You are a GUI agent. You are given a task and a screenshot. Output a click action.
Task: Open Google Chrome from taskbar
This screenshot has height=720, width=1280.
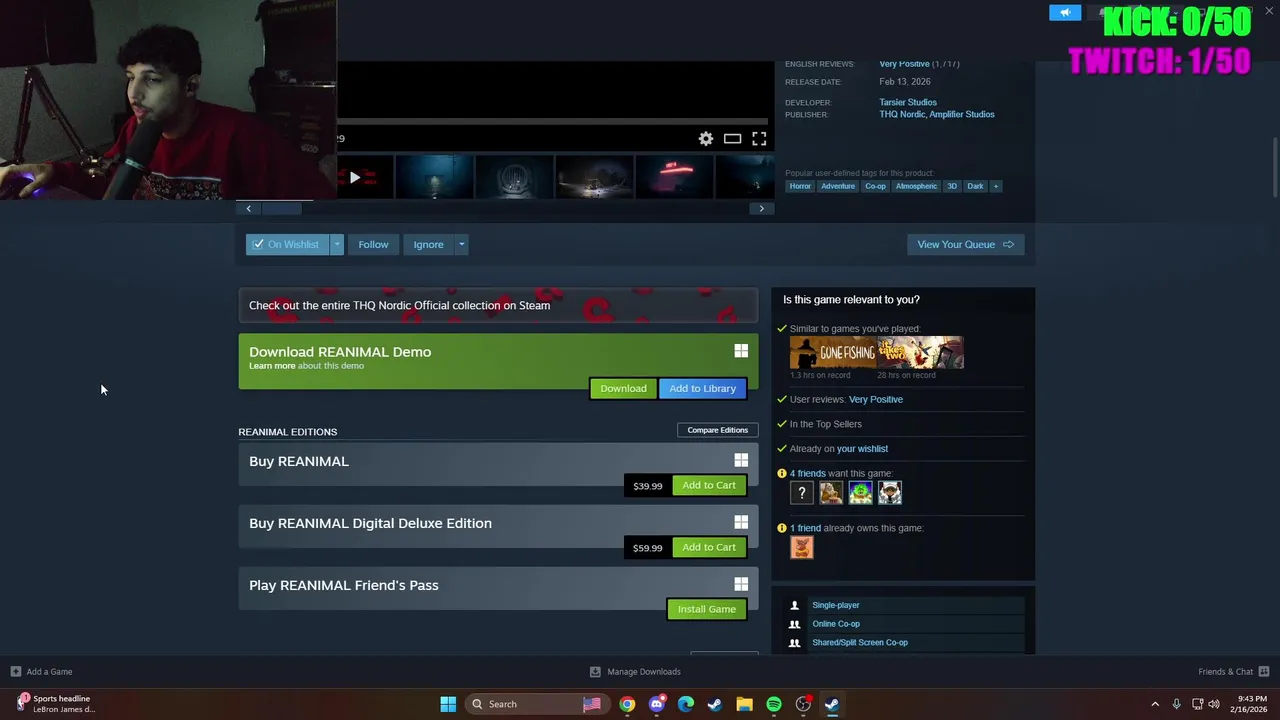627,704
